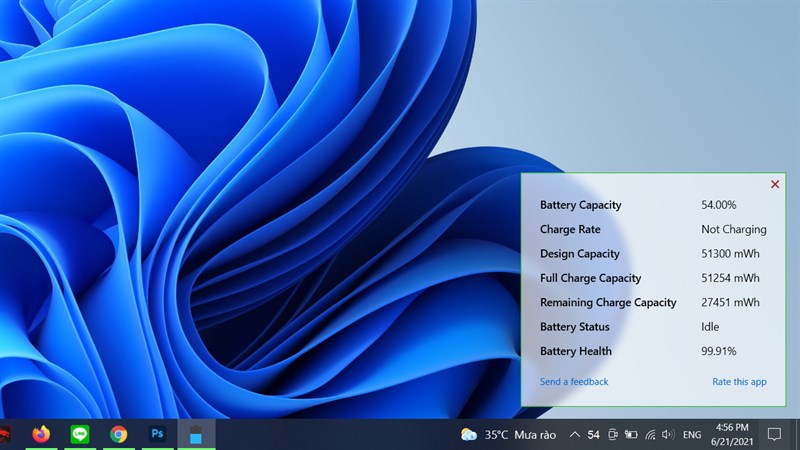800x450 pixels.
Task: Close the battery info popup
Action: pos(775,184)
